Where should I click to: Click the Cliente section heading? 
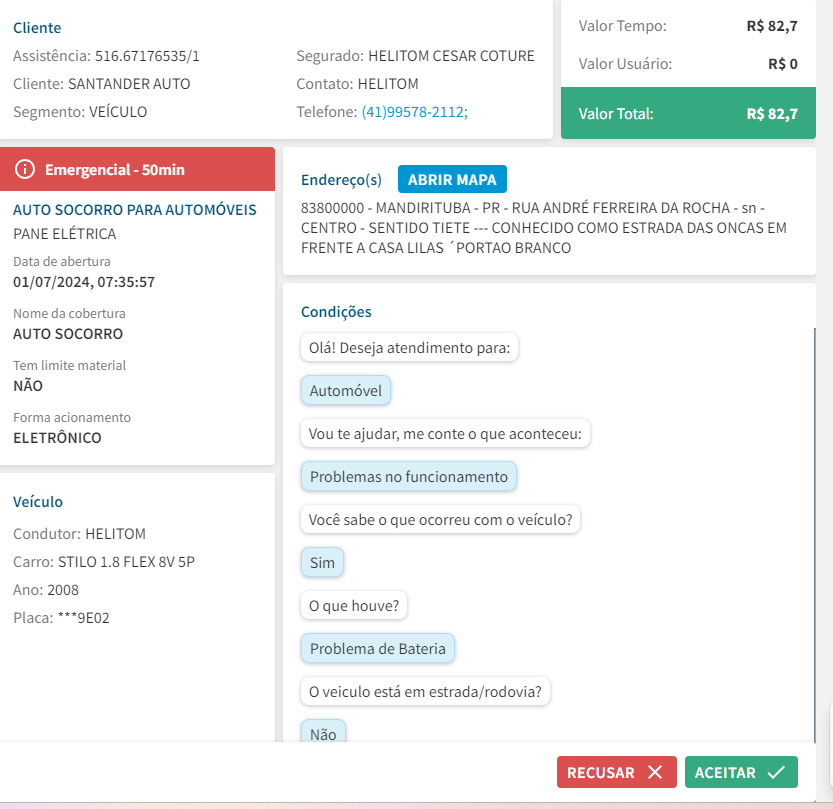[x=37, y=28]
